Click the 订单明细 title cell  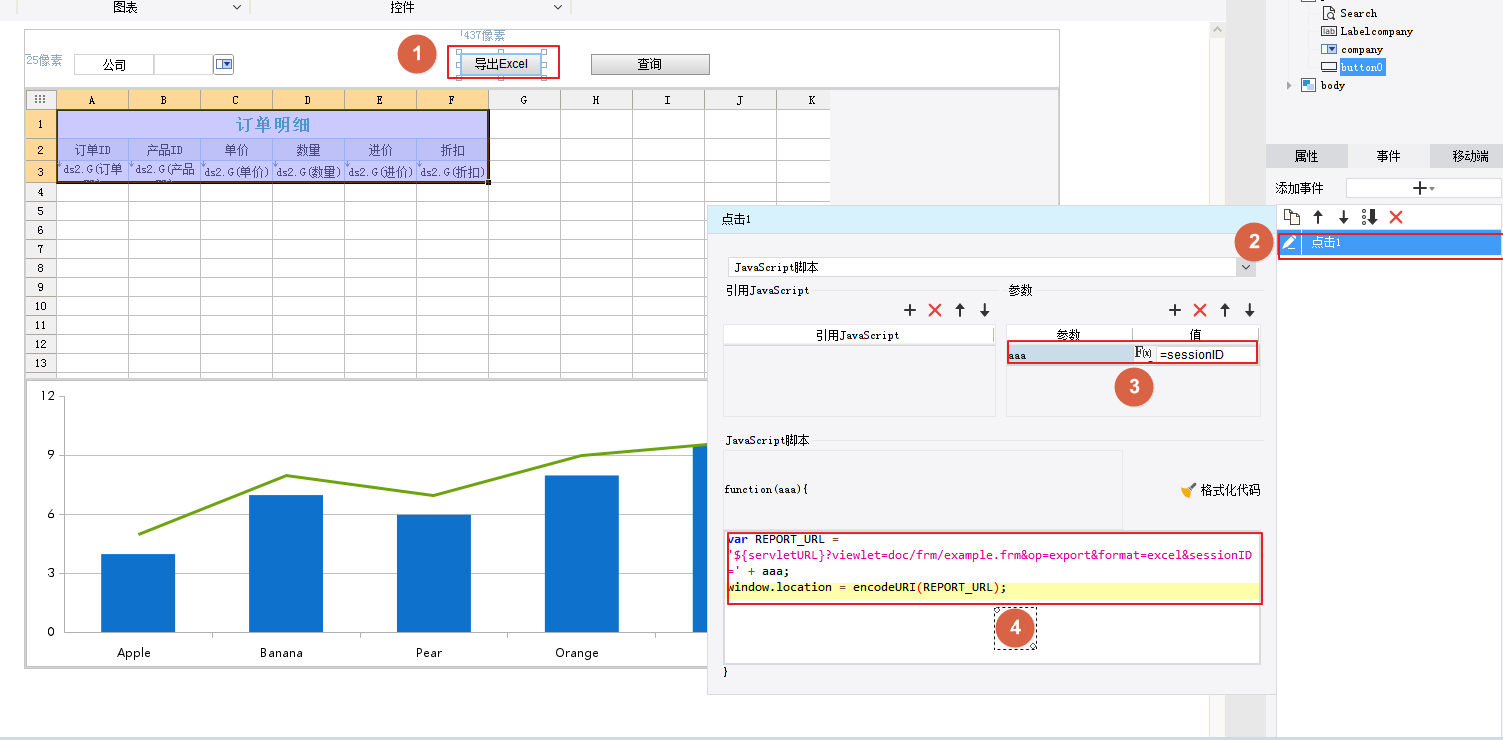(273, 125)
